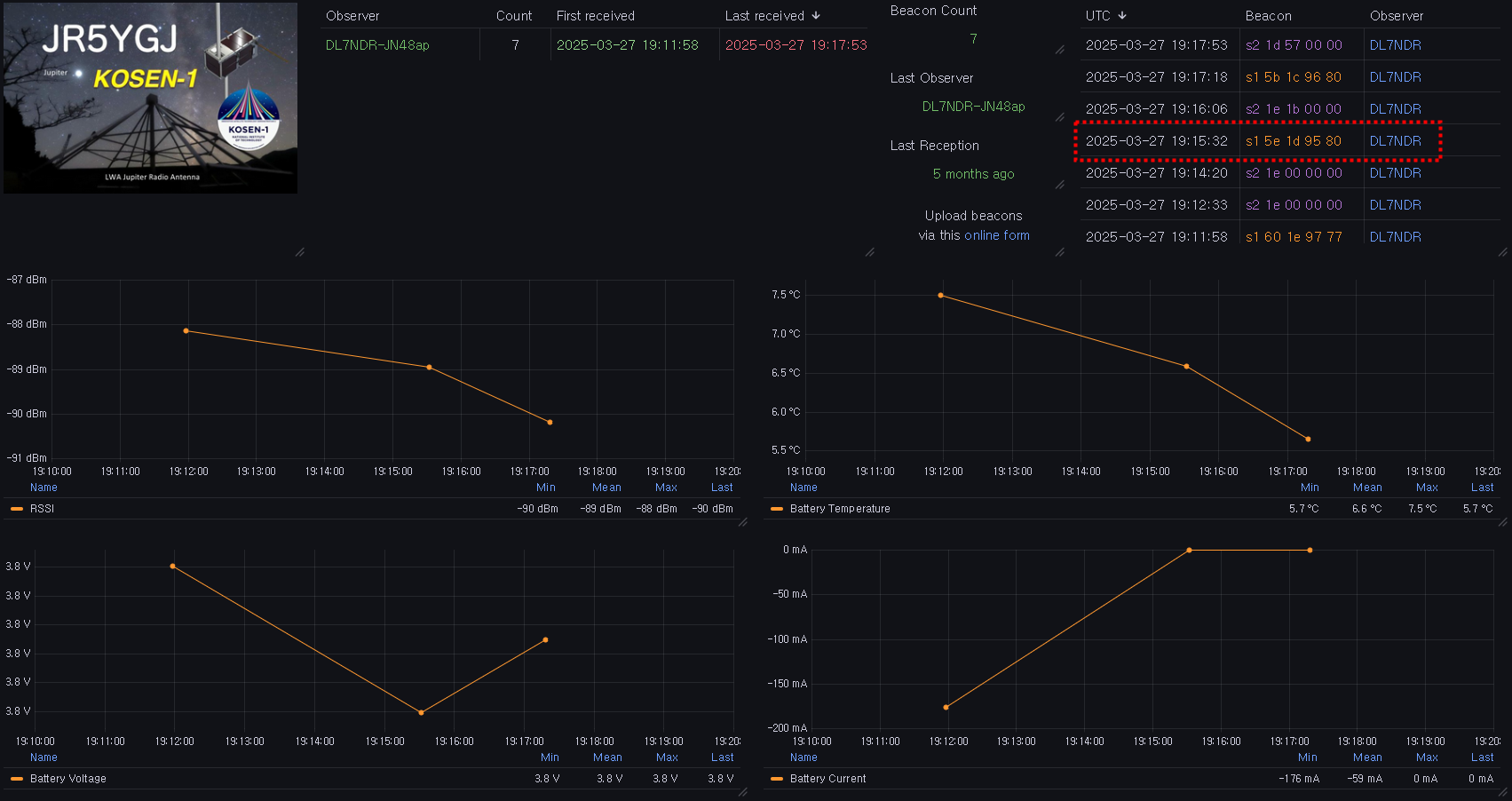The height and width of the screenshot is (801, 1512).
Task: Open the DL7NDR-JN48ap observer link in the table
Action: pyautogui.click(x=377, y=45)
